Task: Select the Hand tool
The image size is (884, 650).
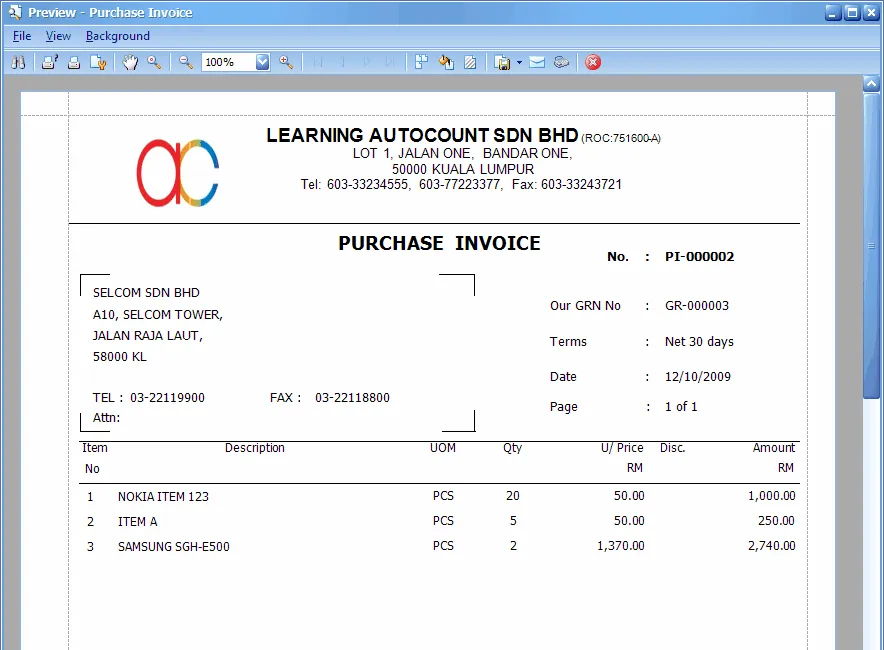Action: coord(130,62)
